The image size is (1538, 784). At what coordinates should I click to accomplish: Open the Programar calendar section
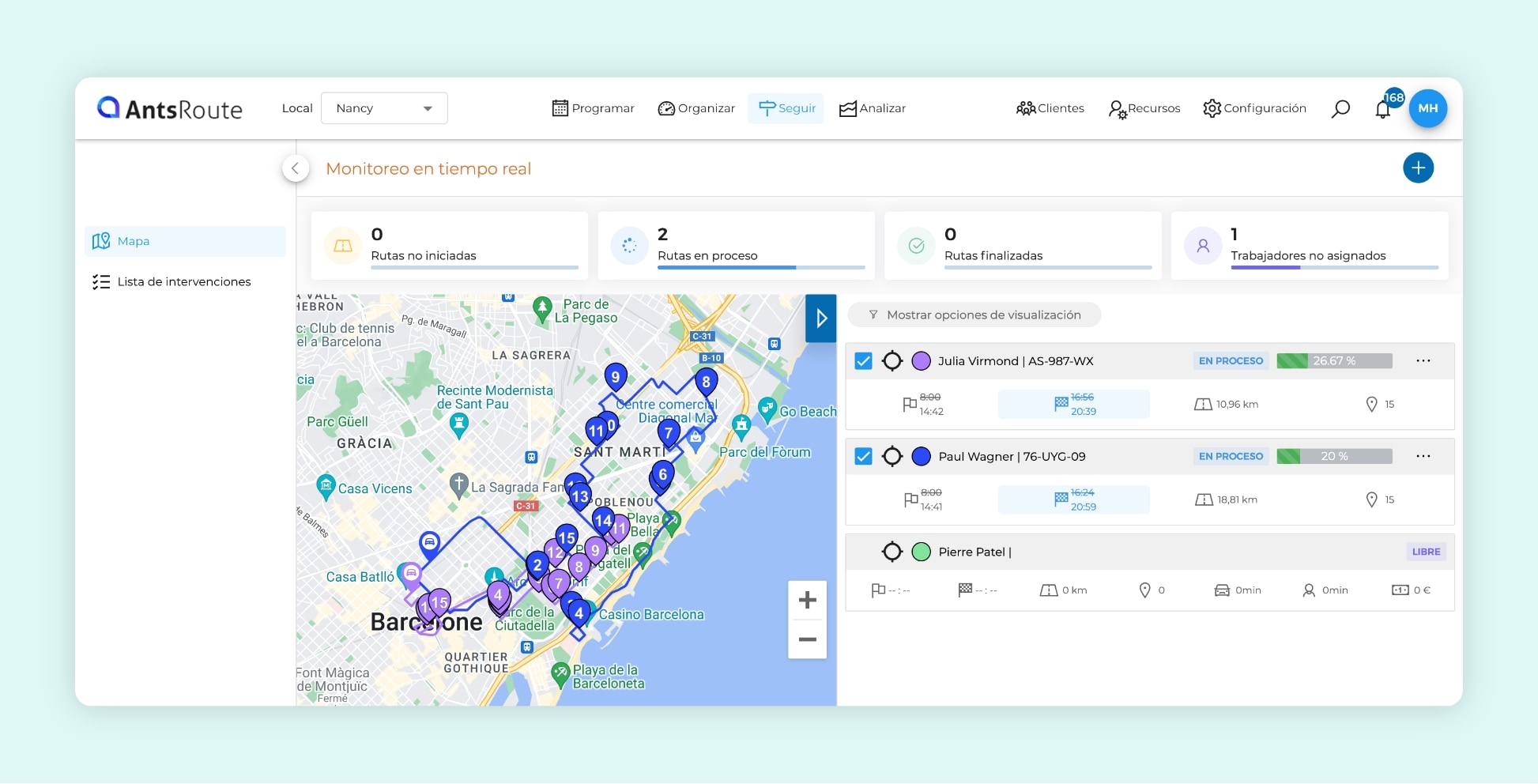(x=593, y=108)
